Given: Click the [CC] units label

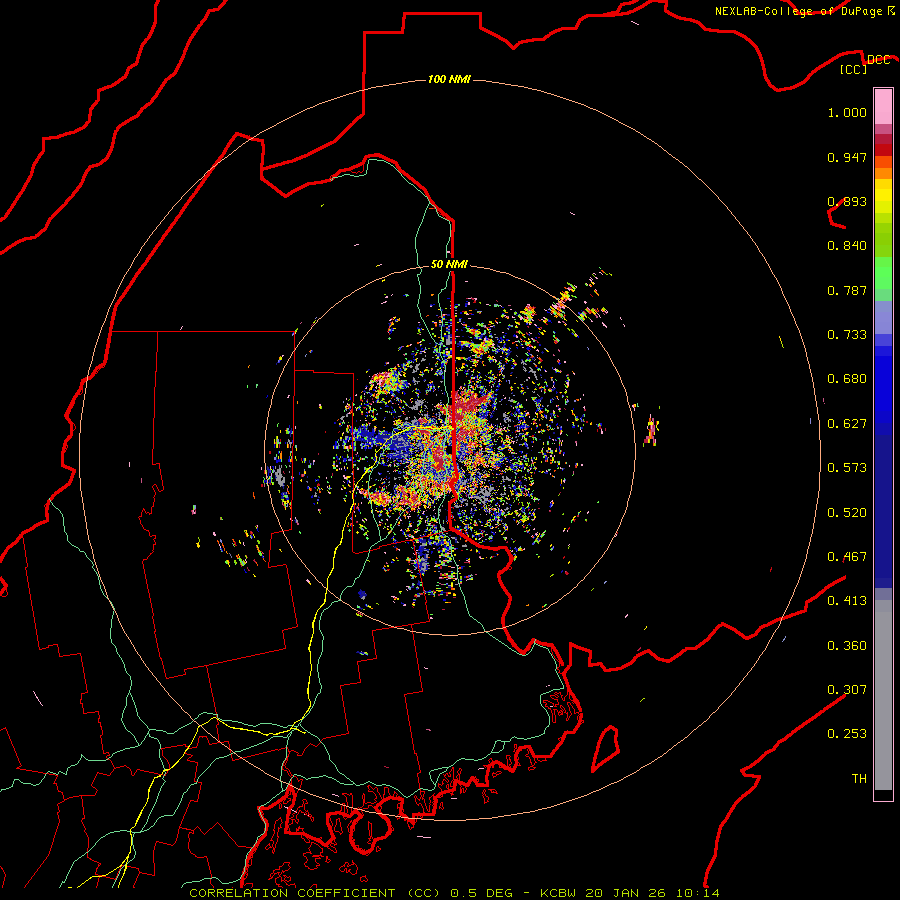Looking at the screenshot, I should 854,69.
